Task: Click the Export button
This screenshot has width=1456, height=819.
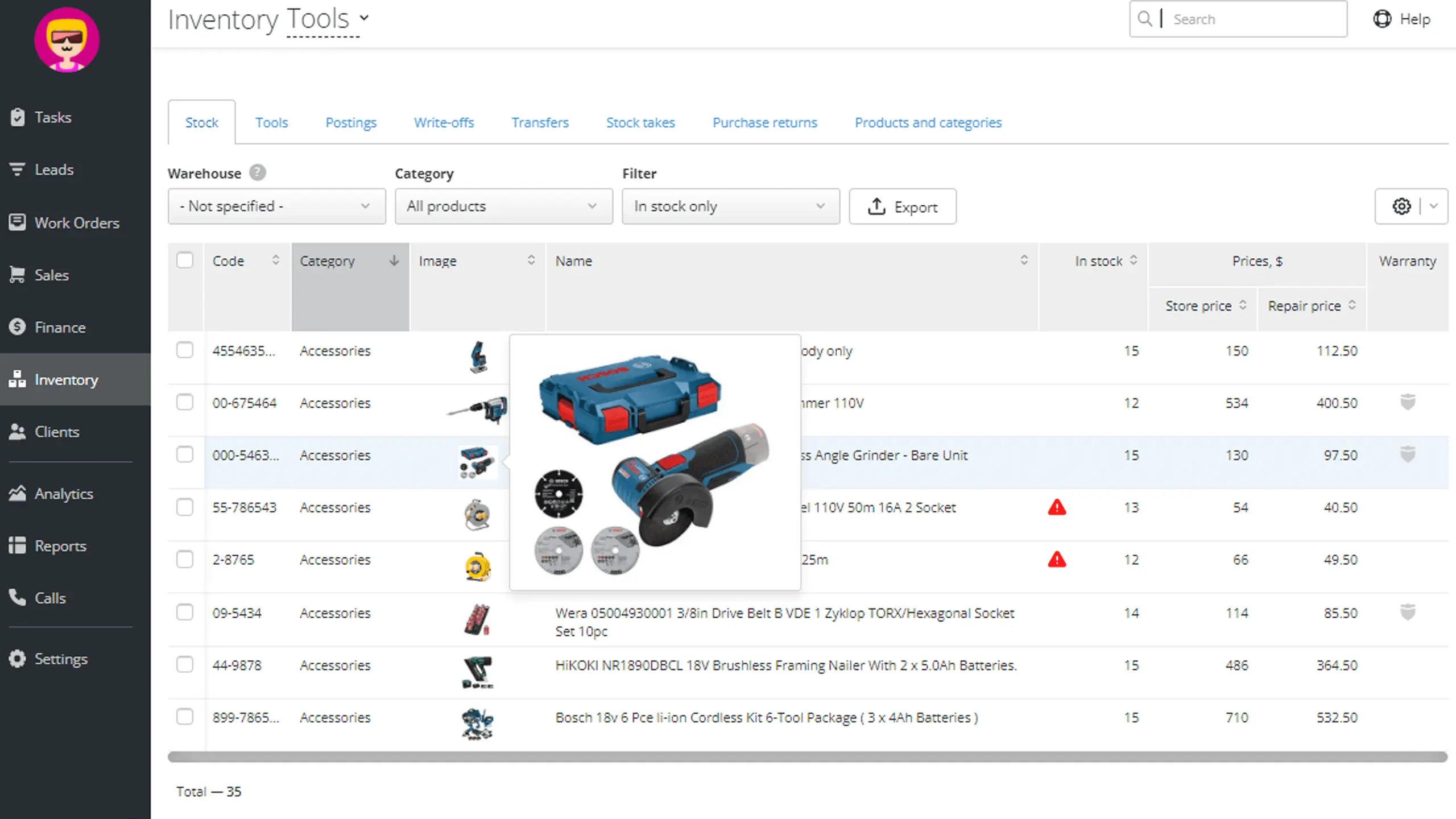Action: (903, 206)
